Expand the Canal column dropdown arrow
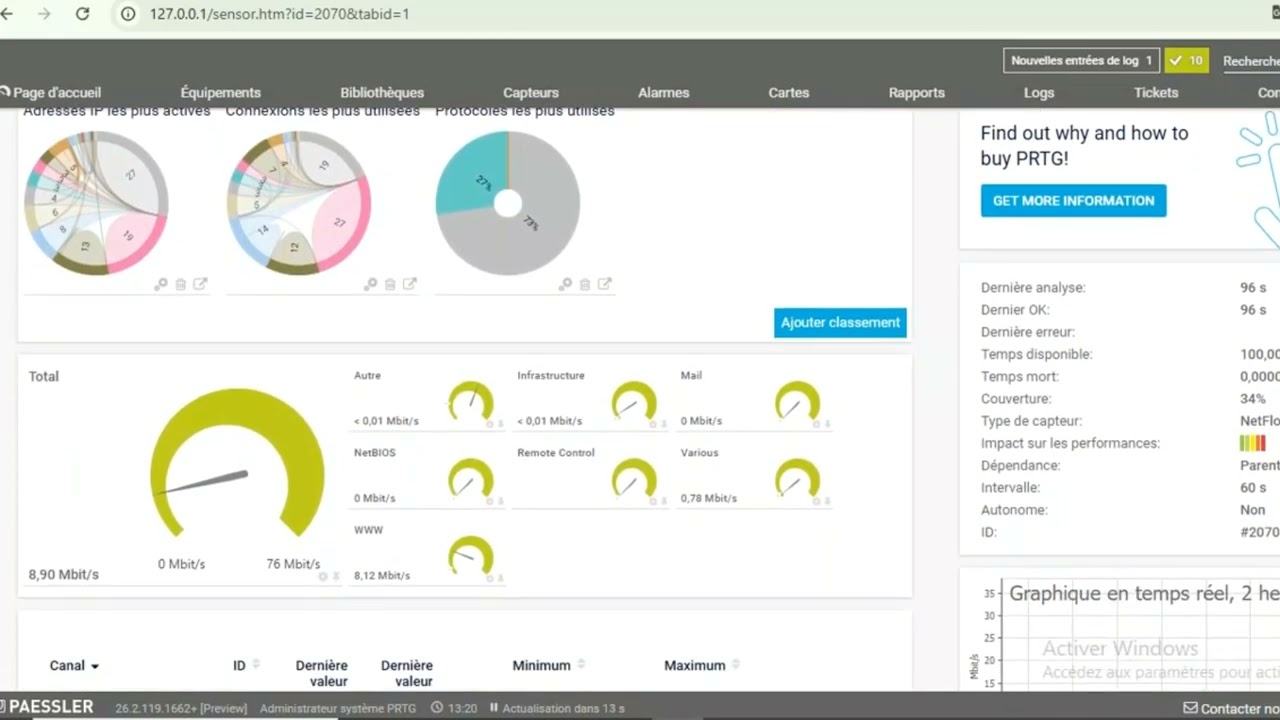1280x720 pixels. pyautogui.click(x=95, y=666)
